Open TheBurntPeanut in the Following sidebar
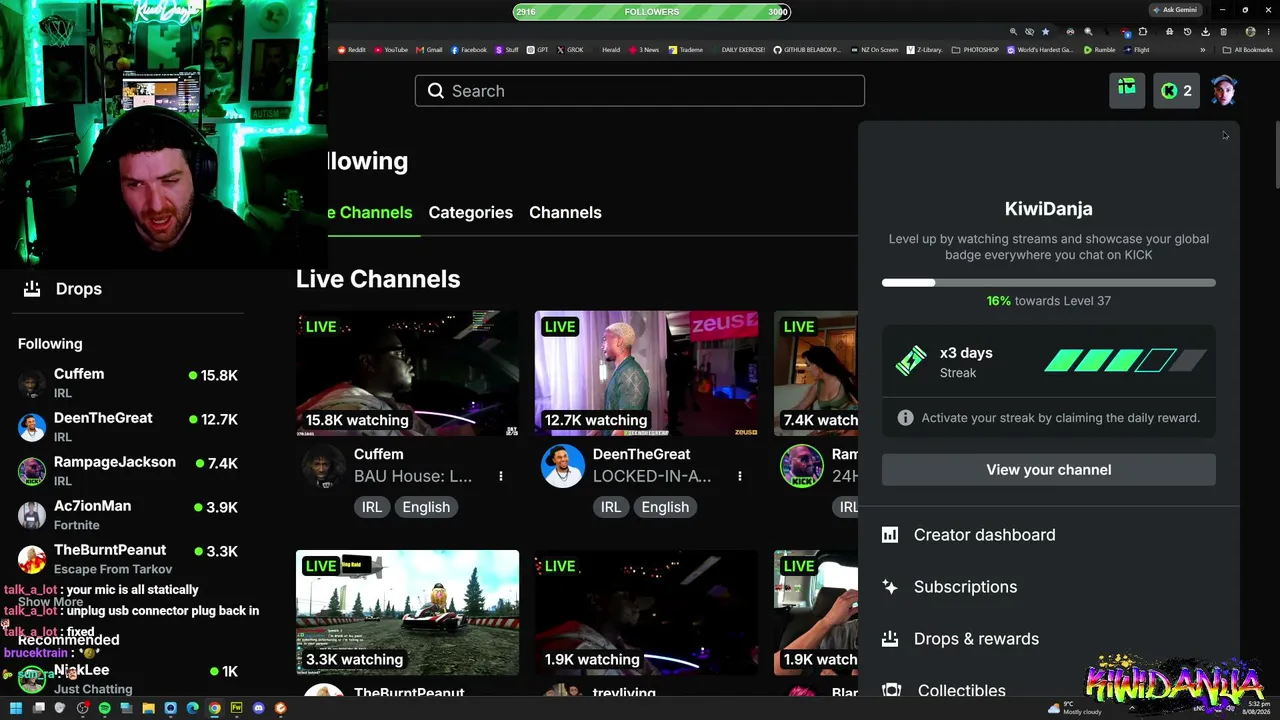The image size is (1280, 720). click(x=130, y=559)
